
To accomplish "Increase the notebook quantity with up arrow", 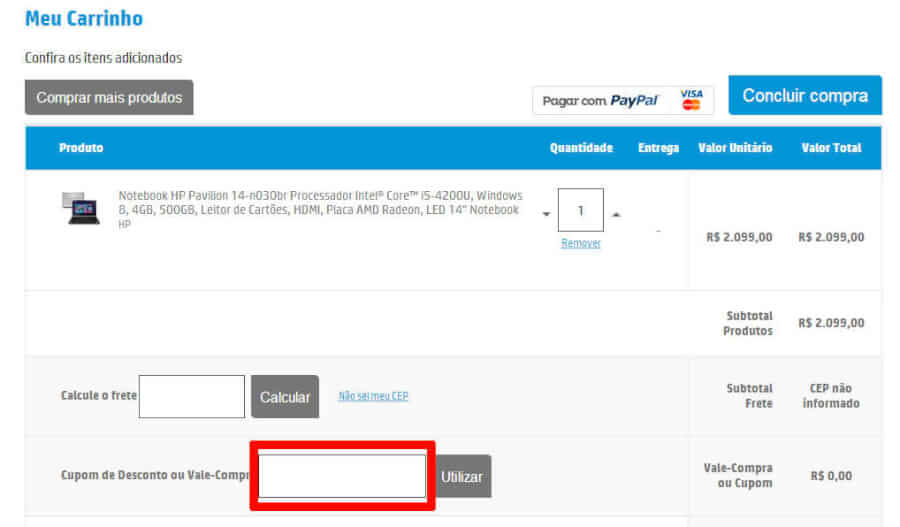I will pos(616,214).
